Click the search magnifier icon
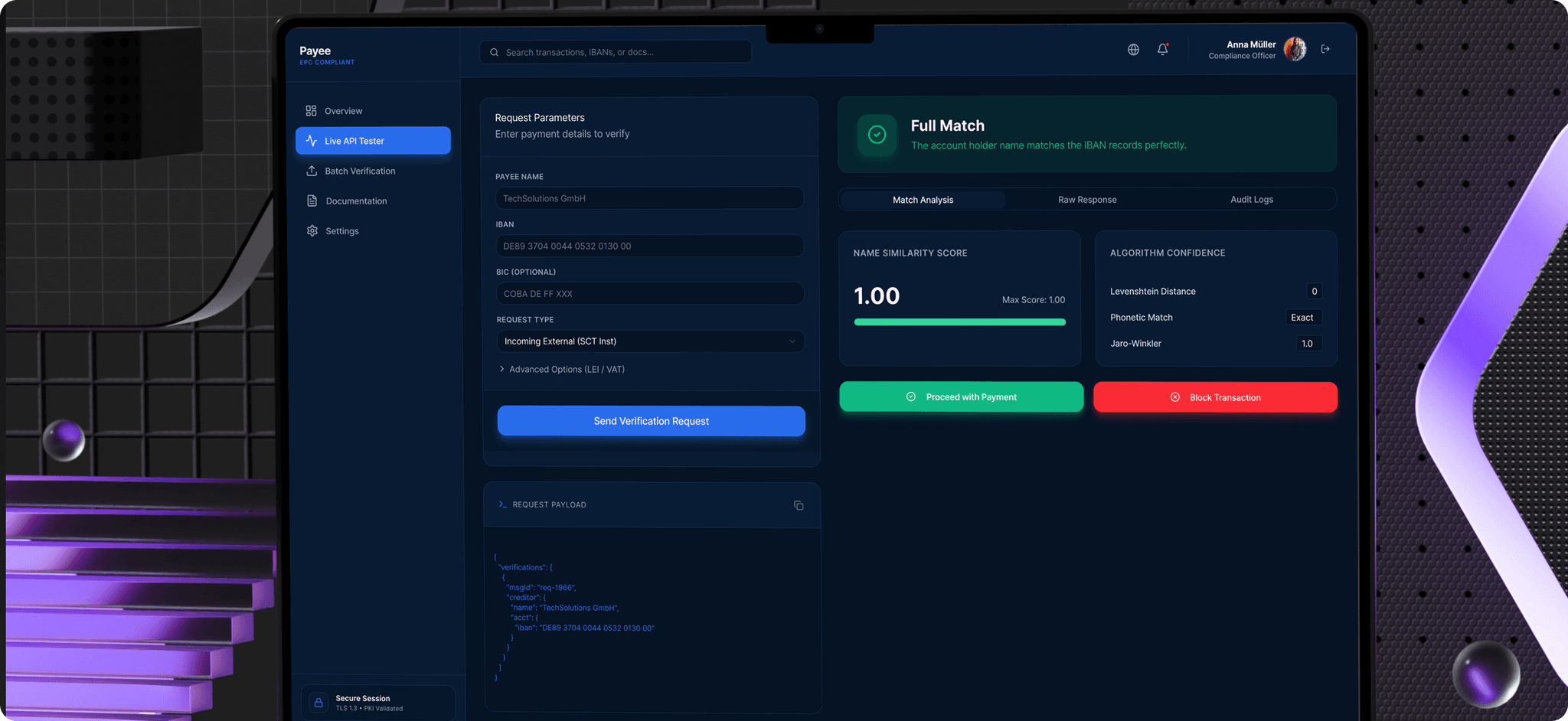 click(x=494, y=51)
